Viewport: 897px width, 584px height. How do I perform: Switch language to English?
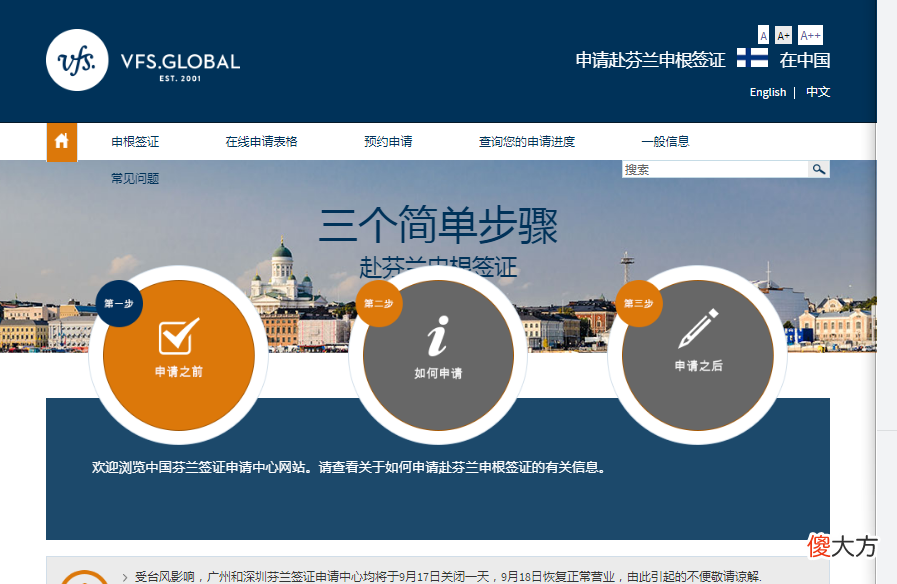tap(768, 92)
